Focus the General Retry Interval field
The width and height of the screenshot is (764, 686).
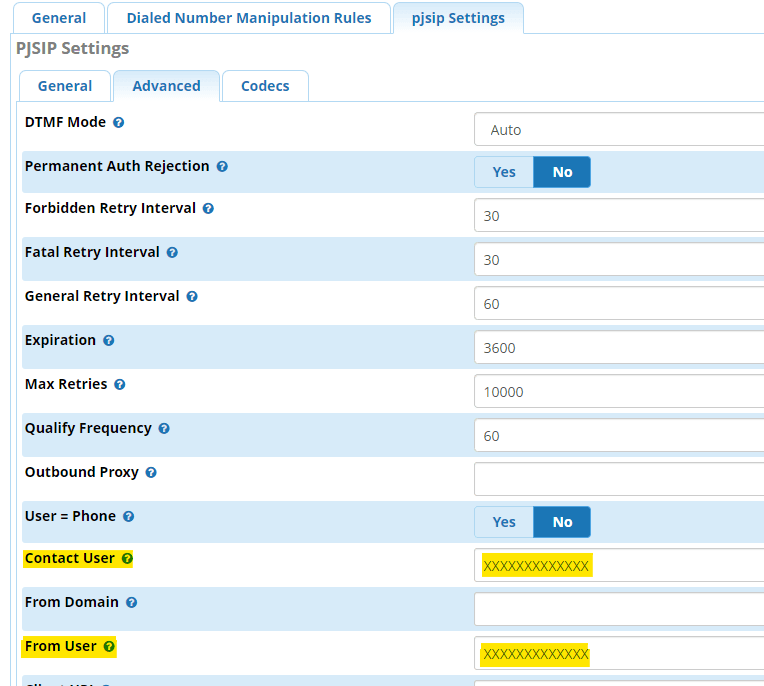pos(619,303)
